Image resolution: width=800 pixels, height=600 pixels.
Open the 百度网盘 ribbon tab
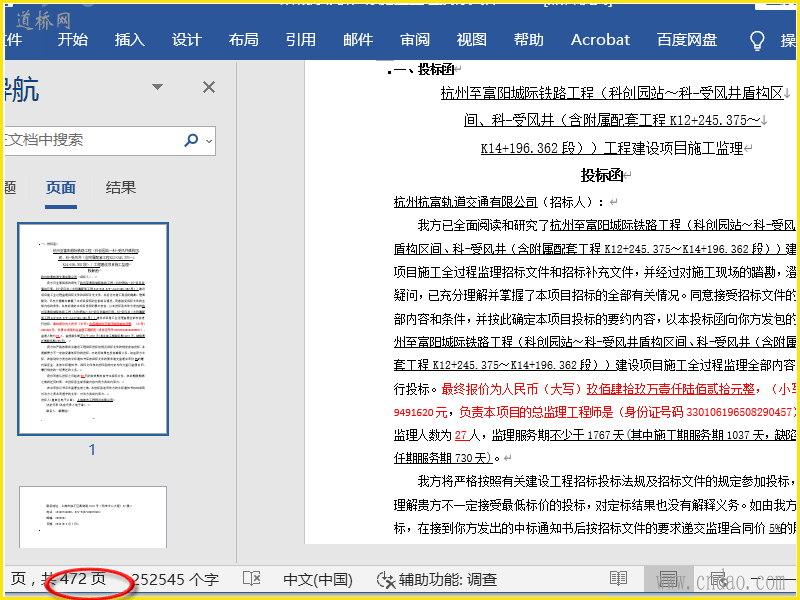686,40
